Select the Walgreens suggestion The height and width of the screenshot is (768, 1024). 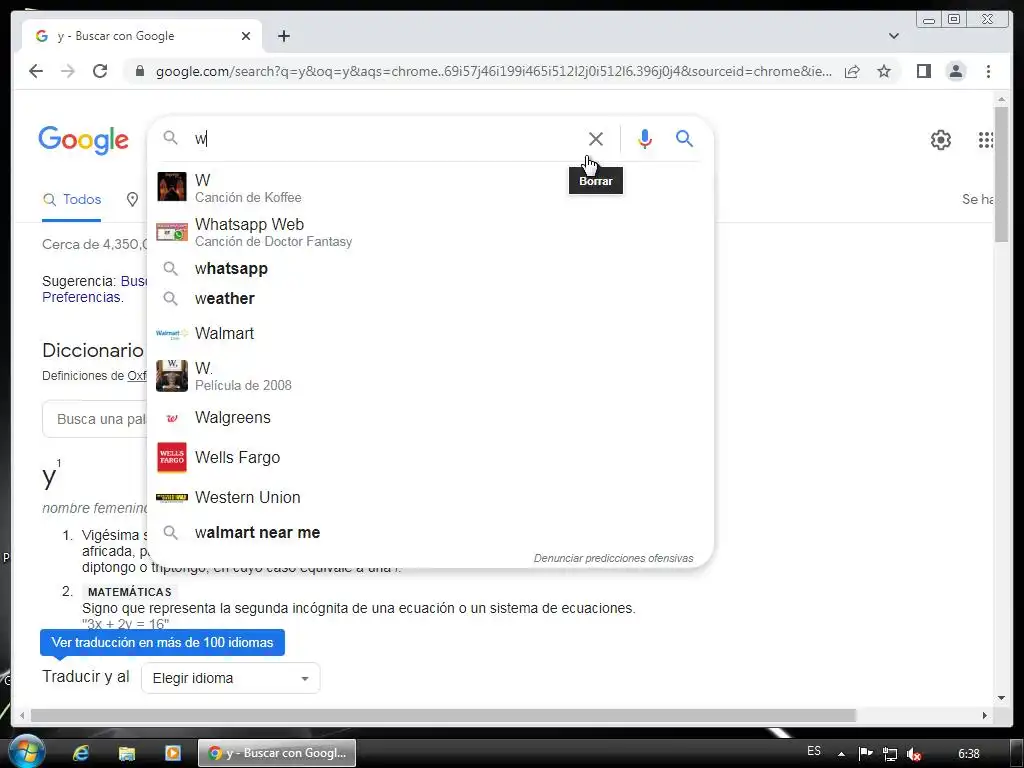[x=430, y=417]
